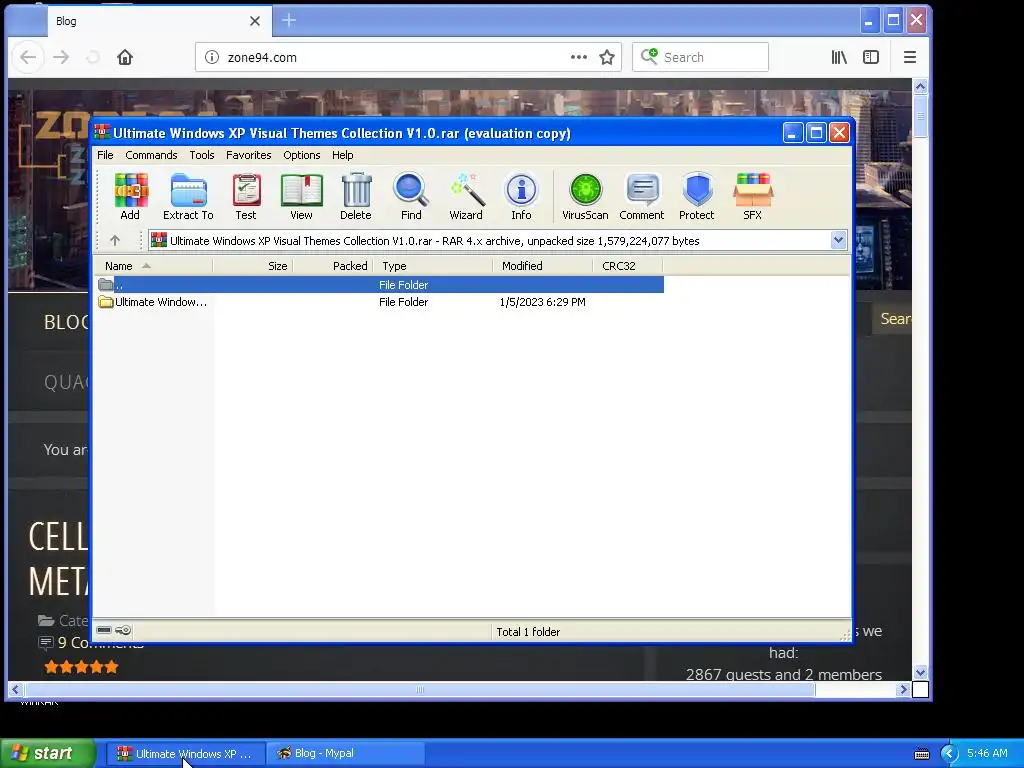Image resolution: width=1024 pixels, height=768 pixels.
Task: Open the Favorites menu
Action: pyautogui.click(x=248, y=155)
